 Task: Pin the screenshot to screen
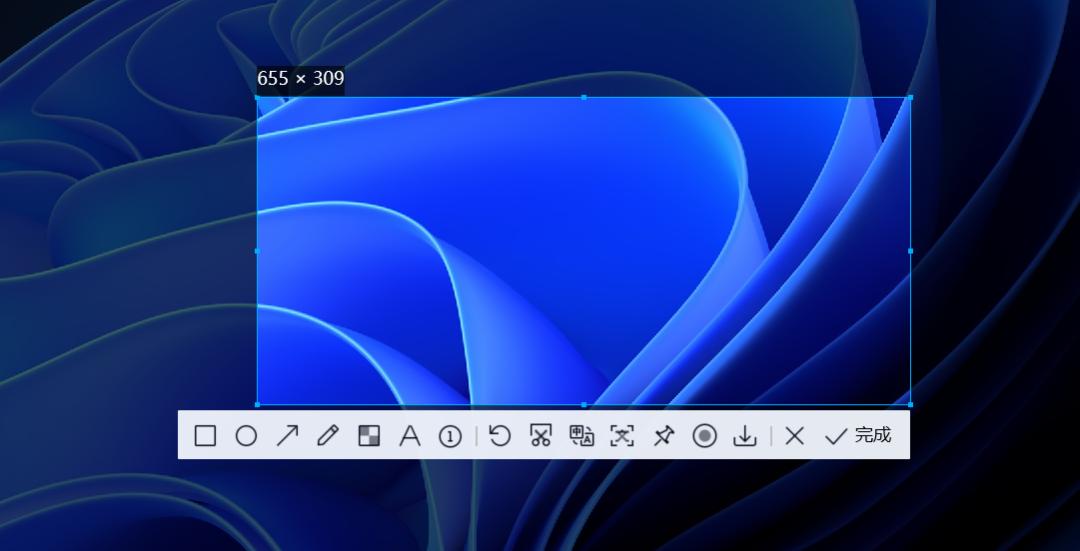pyautogui.click(x=663, y=436)
